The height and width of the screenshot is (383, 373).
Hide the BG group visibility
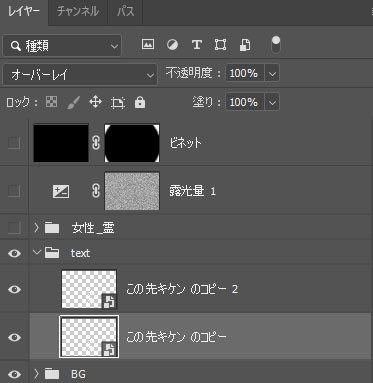pyautogui.click(x=14, y=374)
